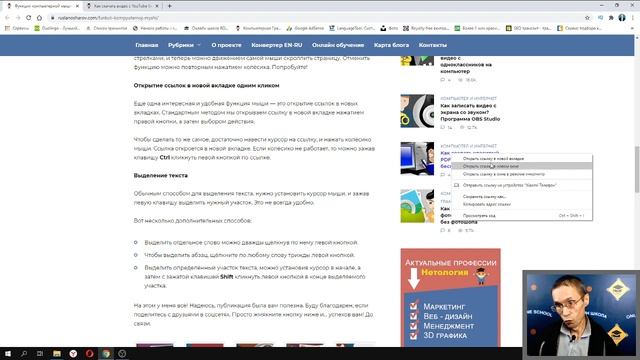
Task: Open taskbar search magnifier
Action: click(x=24, y=353)
